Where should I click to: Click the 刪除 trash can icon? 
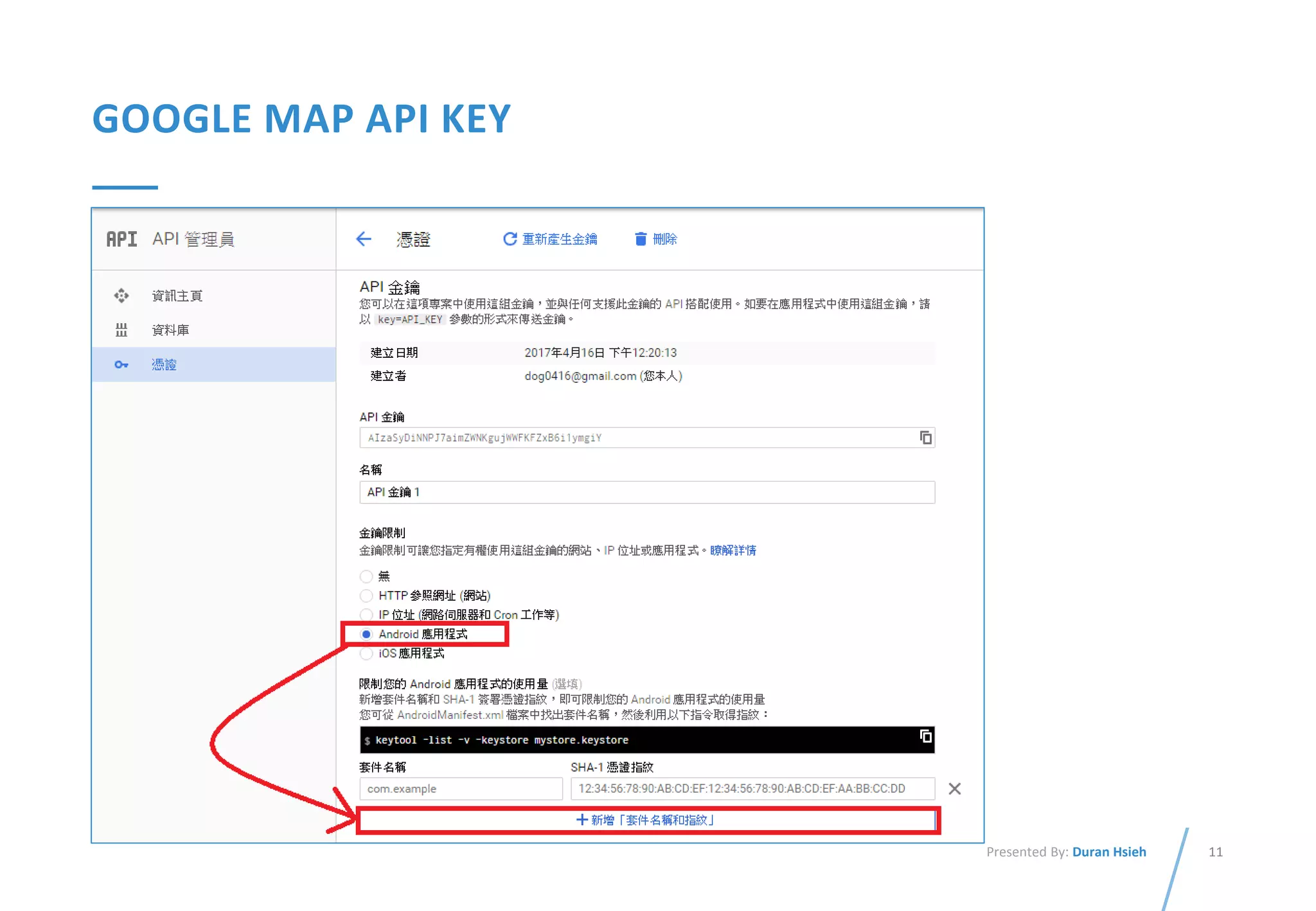pos(641,239)
